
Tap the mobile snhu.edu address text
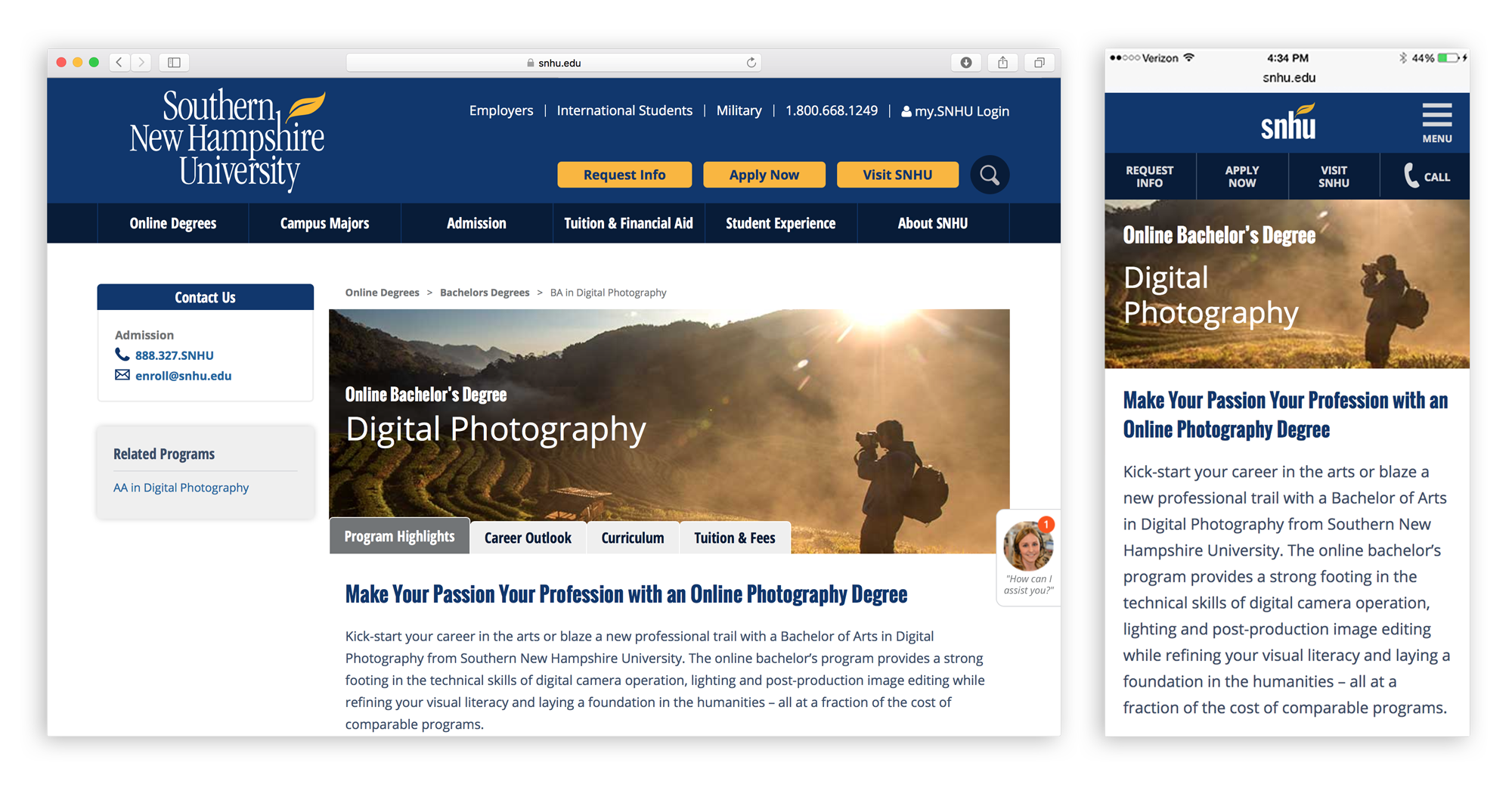pos(1289,78)
